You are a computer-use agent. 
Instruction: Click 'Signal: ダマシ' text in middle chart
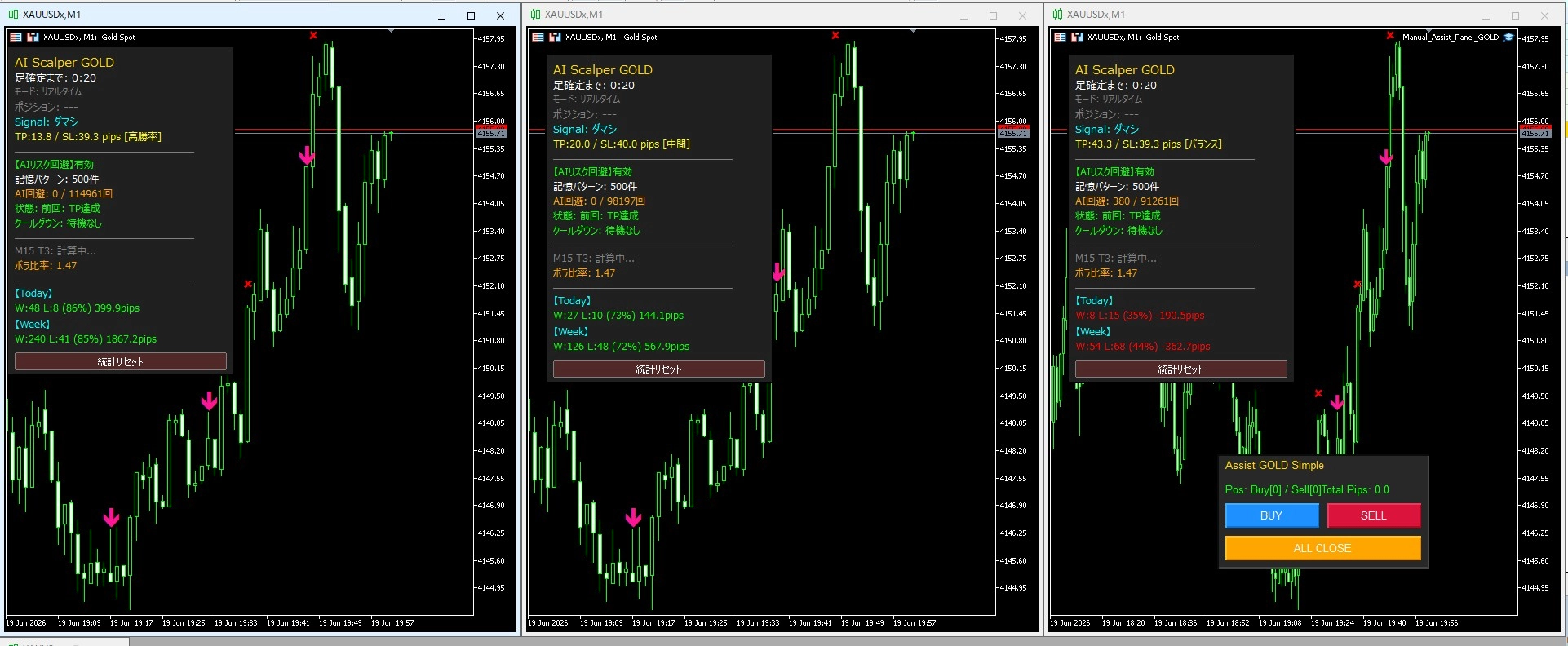585,129
